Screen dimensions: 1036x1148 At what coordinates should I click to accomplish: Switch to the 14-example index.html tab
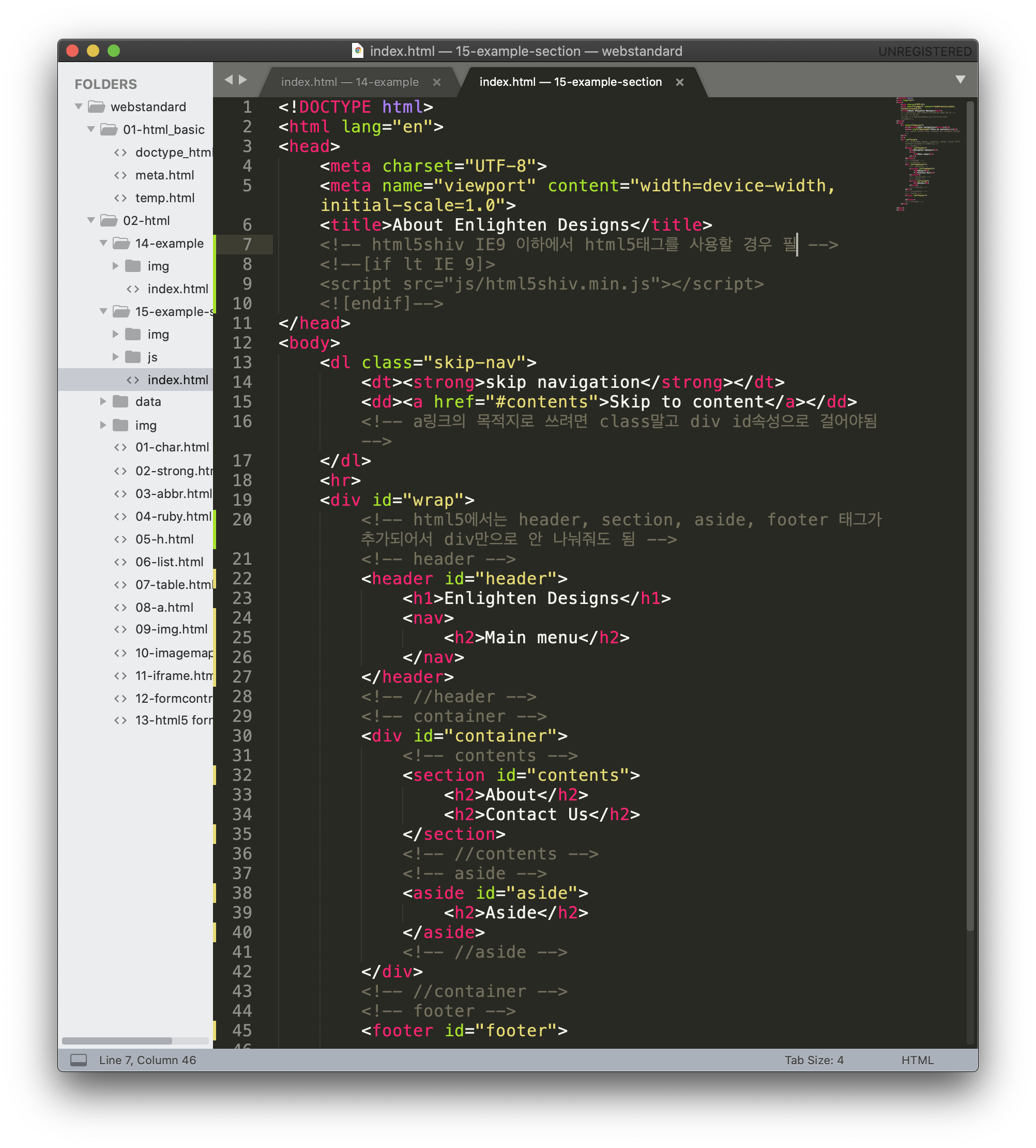349,82
